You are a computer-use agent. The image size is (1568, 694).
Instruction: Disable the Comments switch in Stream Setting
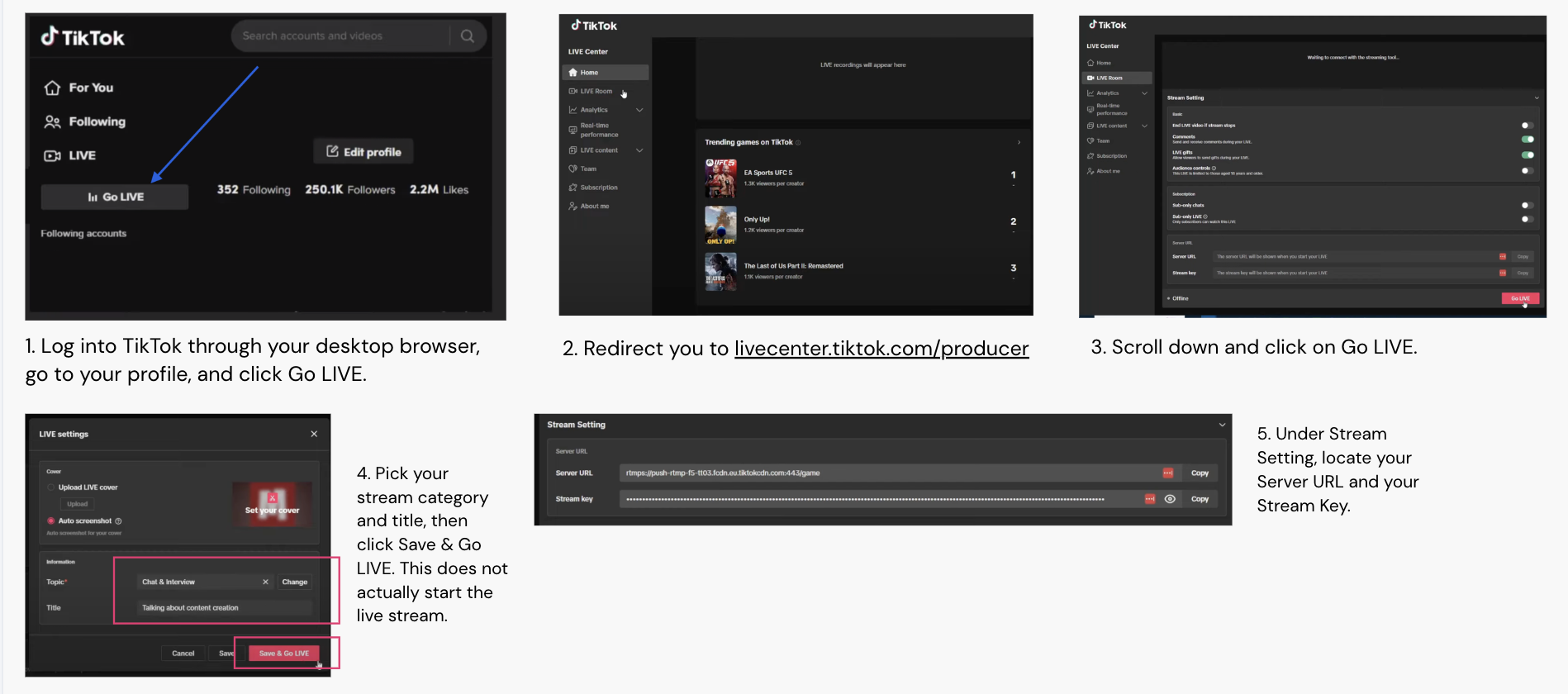1528,139
